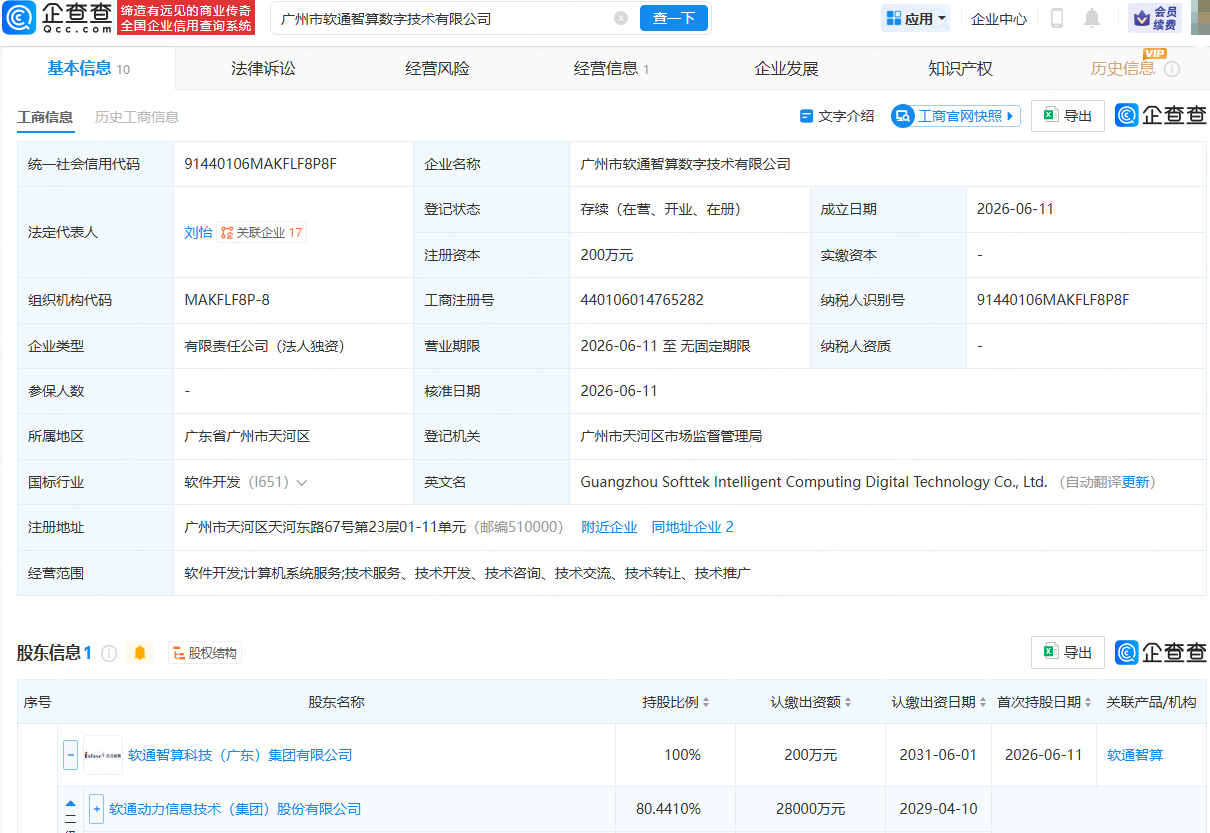Click the 更新 auto-translate link
Screen dimensions: 1210x833
point(1136,482)
